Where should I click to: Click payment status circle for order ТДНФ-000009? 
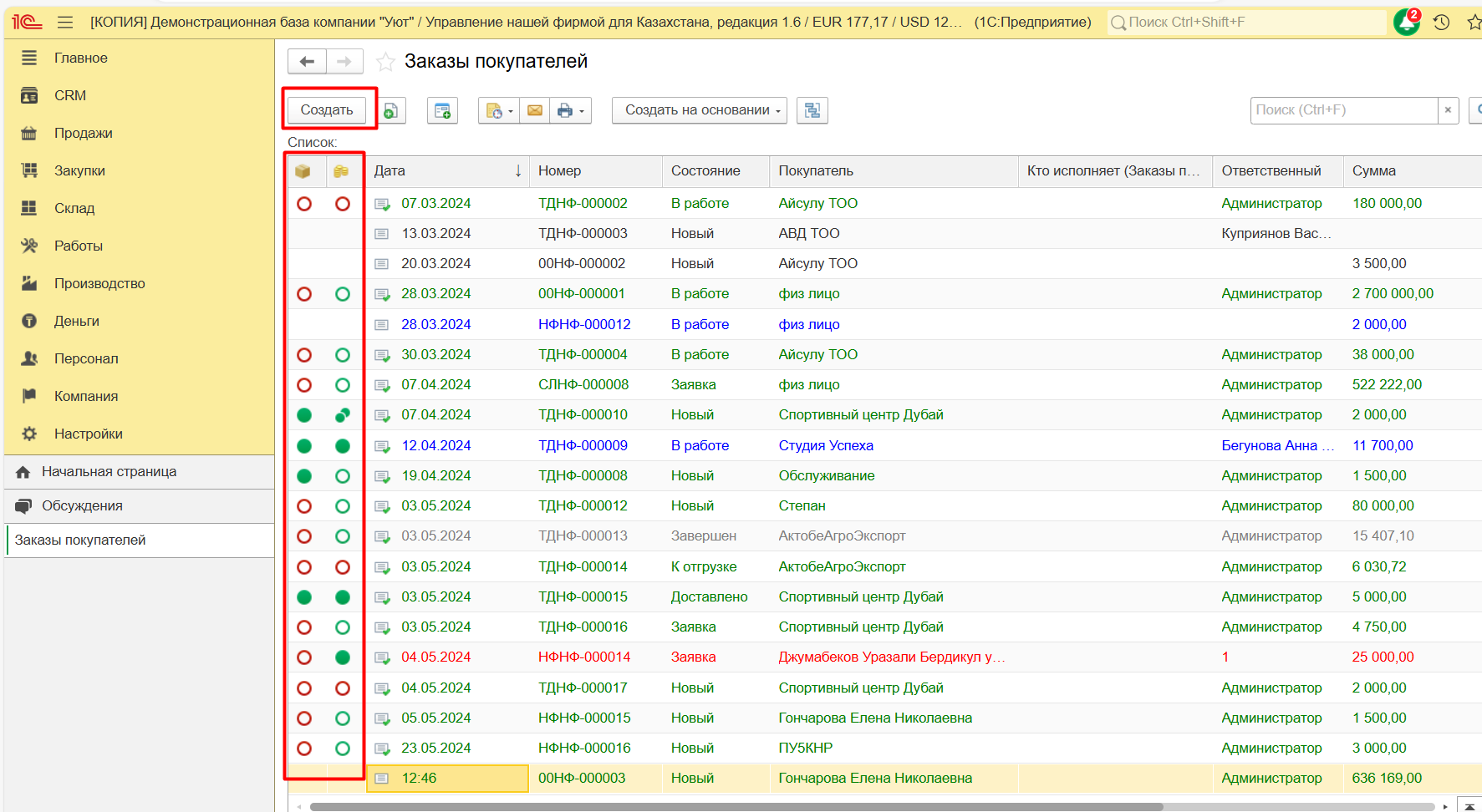343,446
